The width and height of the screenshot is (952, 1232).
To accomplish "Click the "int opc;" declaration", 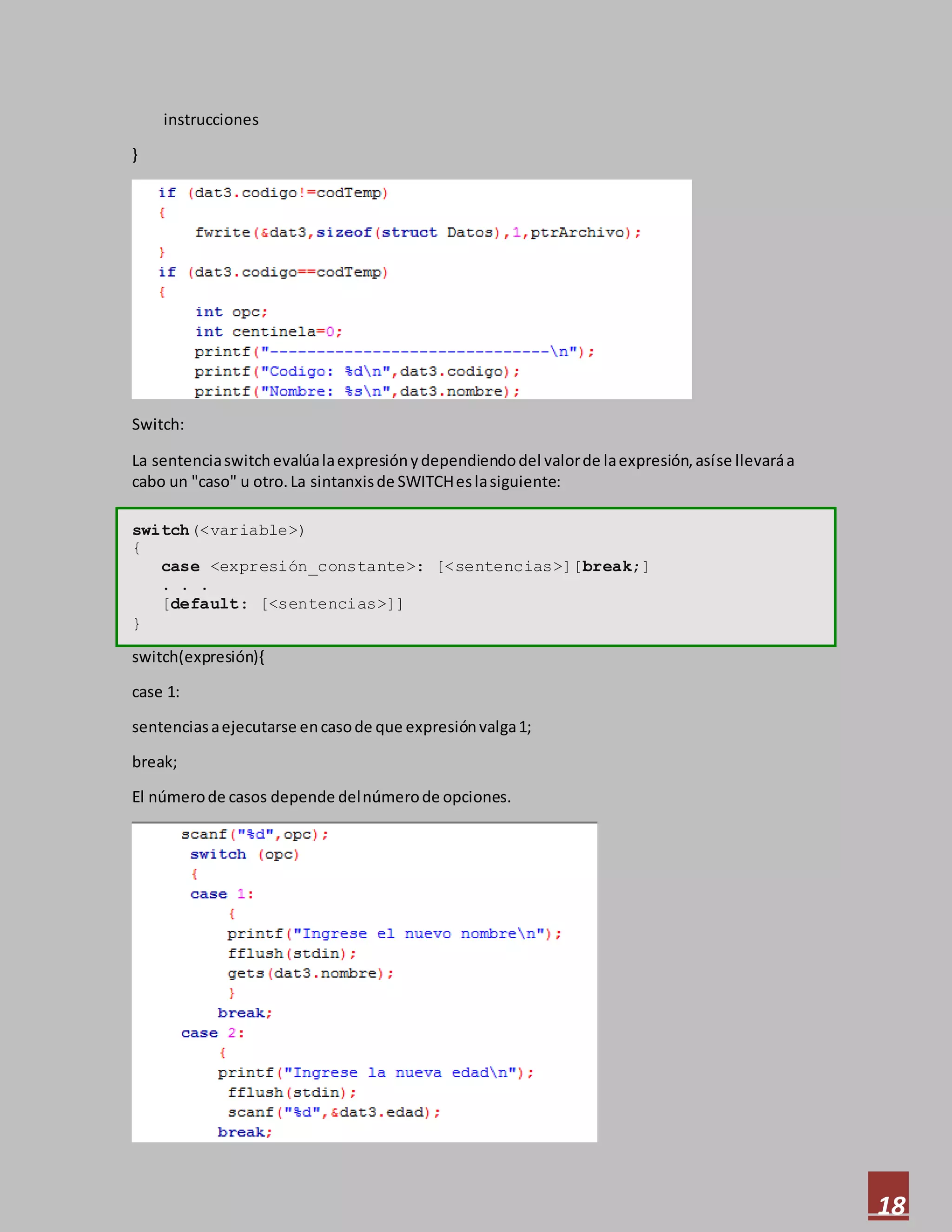I will point(231,312).
